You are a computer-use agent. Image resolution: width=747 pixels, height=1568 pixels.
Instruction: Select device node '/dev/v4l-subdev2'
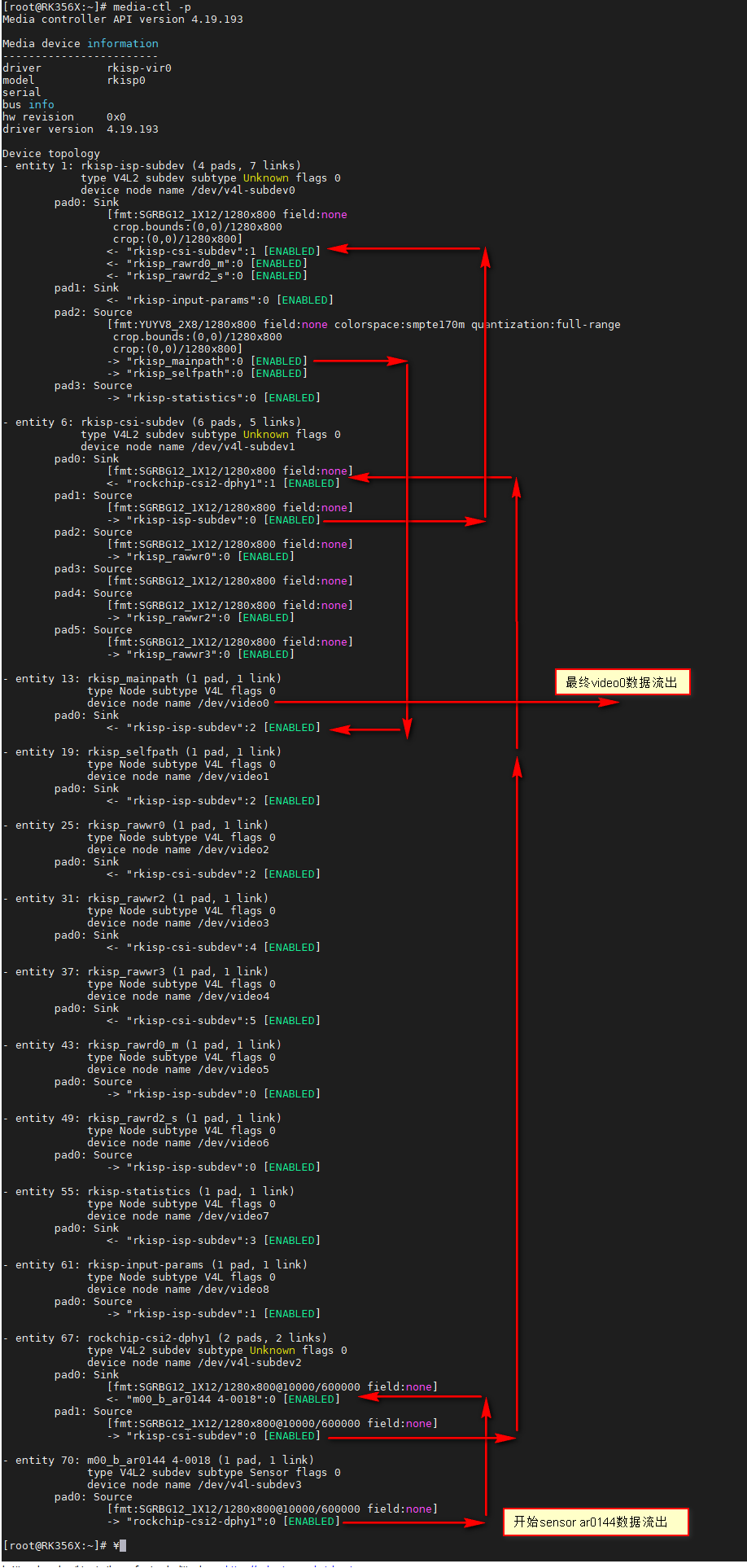pos(250,1362)
